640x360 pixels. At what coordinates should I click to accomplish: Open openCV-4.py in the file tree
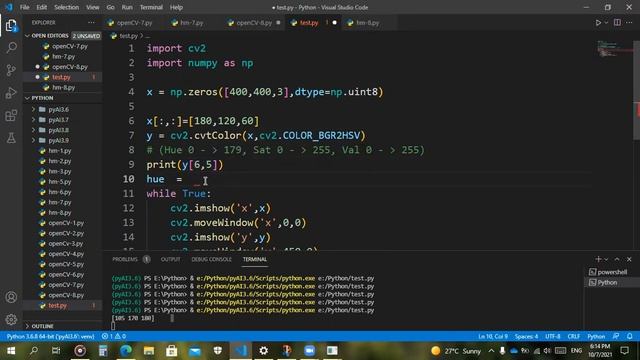(x=66, y=254)
